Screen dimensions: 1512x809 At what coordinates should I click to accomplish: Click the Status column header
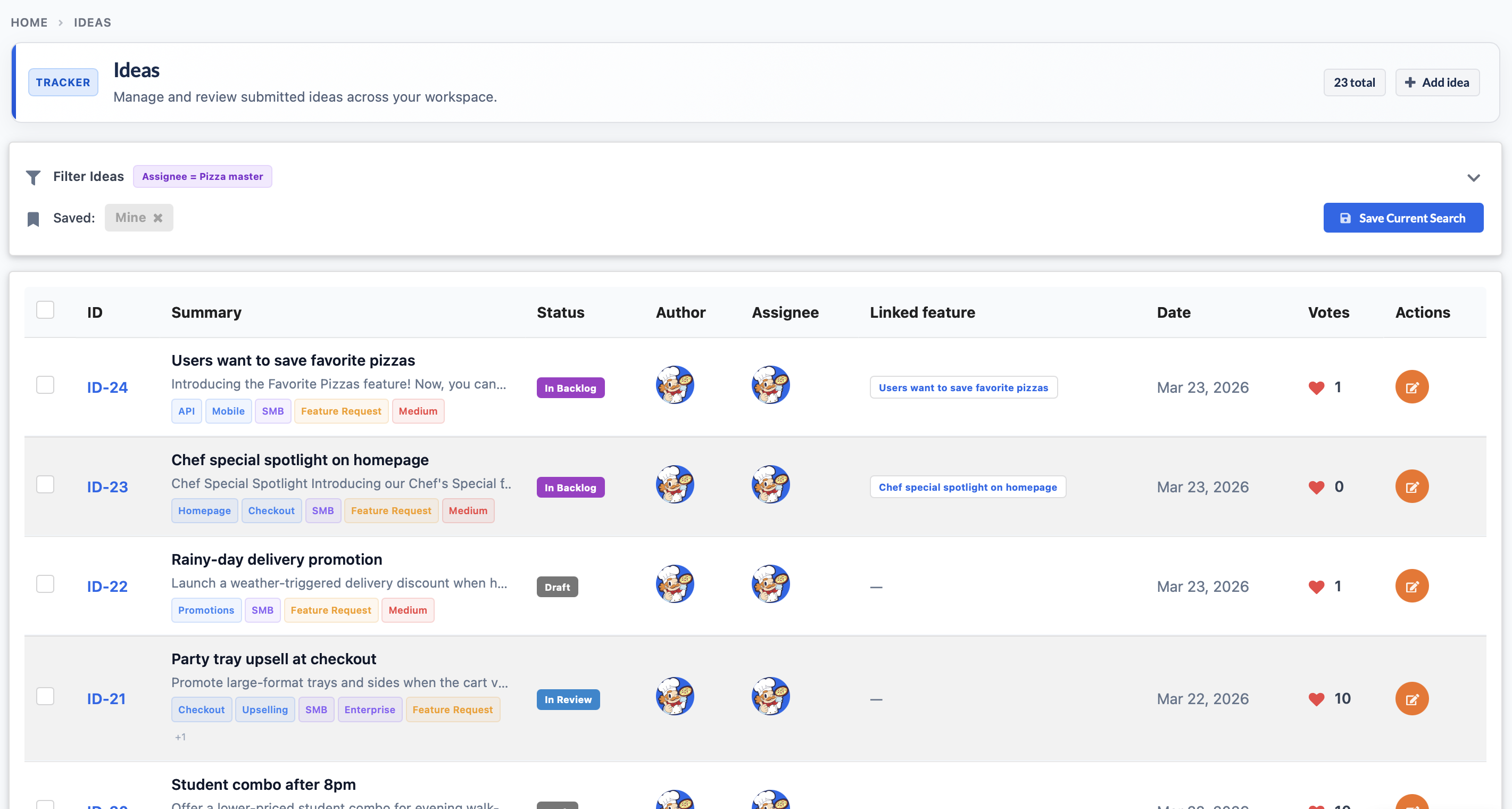click(x=561, y=312)
